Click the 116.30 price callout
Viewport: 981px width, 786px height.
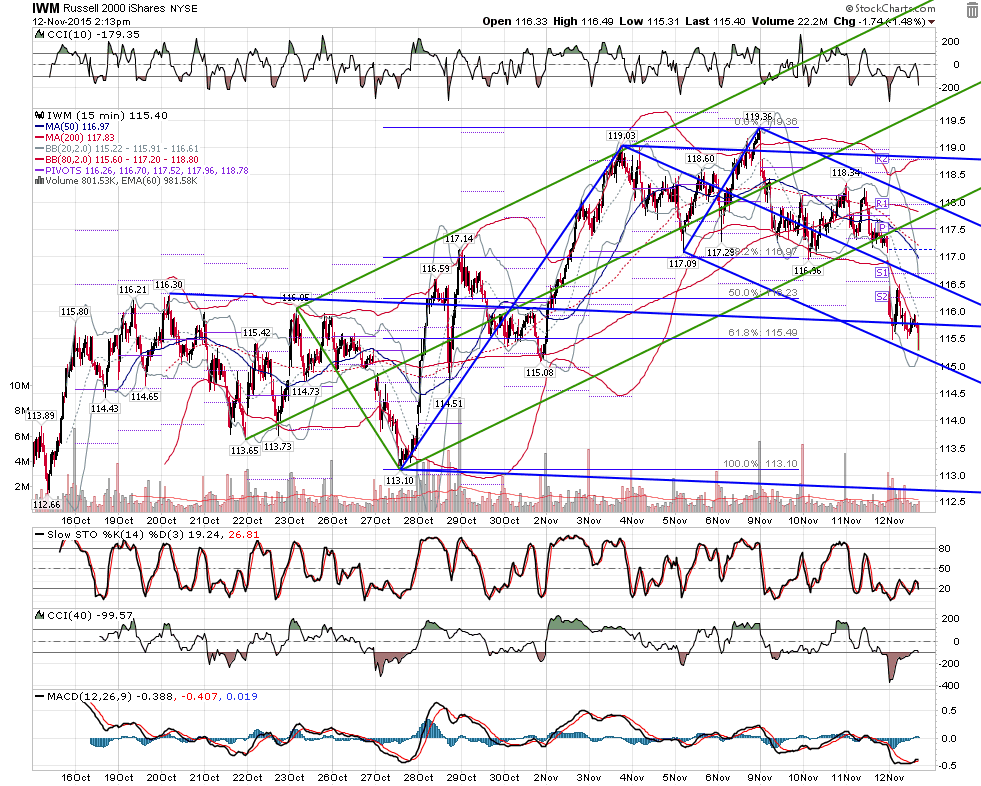pos(168,285)
